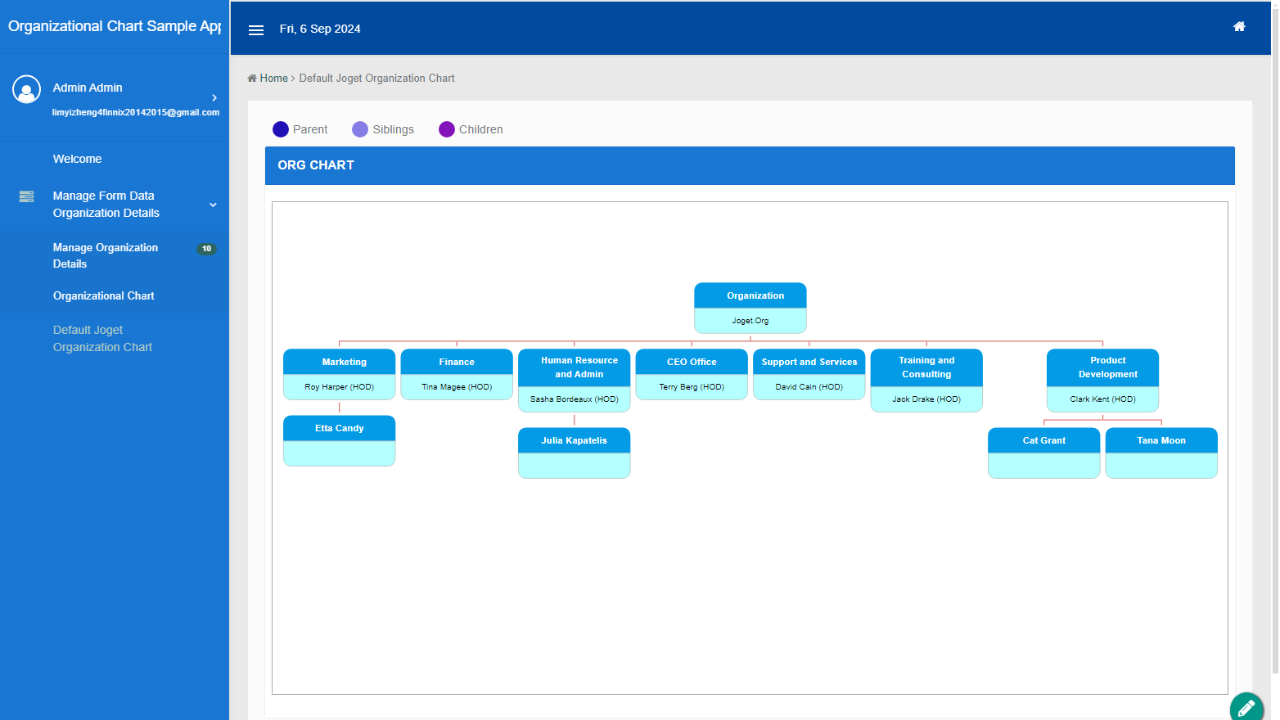The height and width of the screenshot is (720, 1280).
Task: Click the hamburger menu icon
Action: pos(256,30)
